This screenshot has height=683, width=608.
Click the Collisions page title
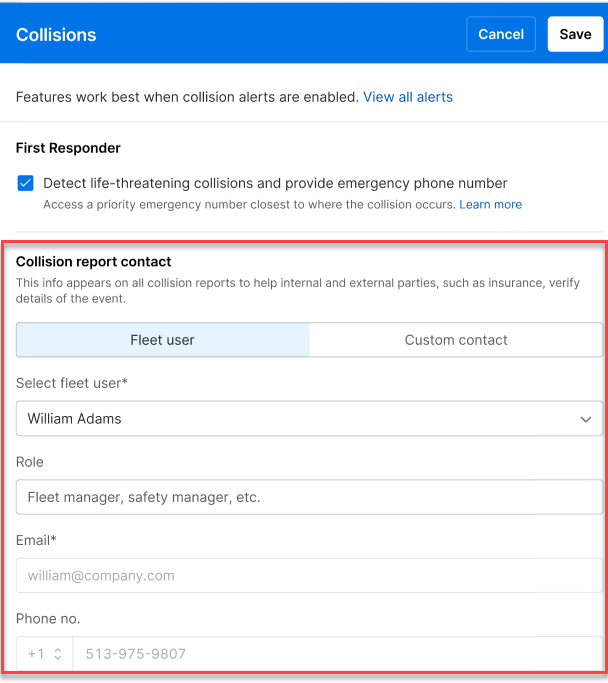coord(56,34)
